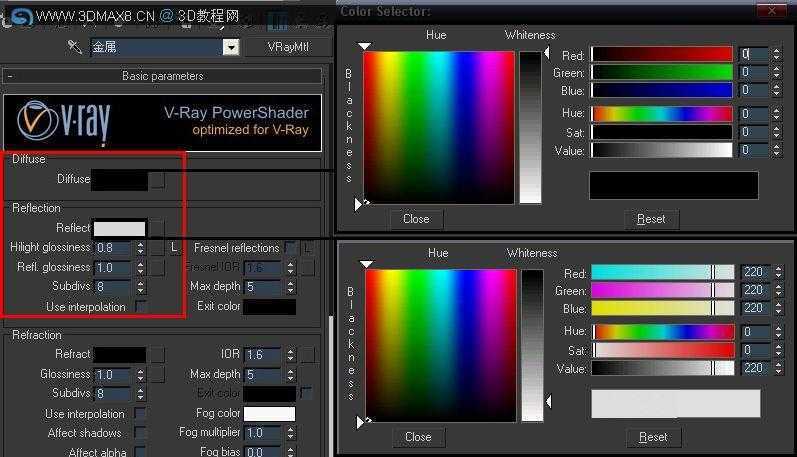Open the Reflect color swatch
Image resolution: width=797 pixels, height=457 pixels.
119,228
